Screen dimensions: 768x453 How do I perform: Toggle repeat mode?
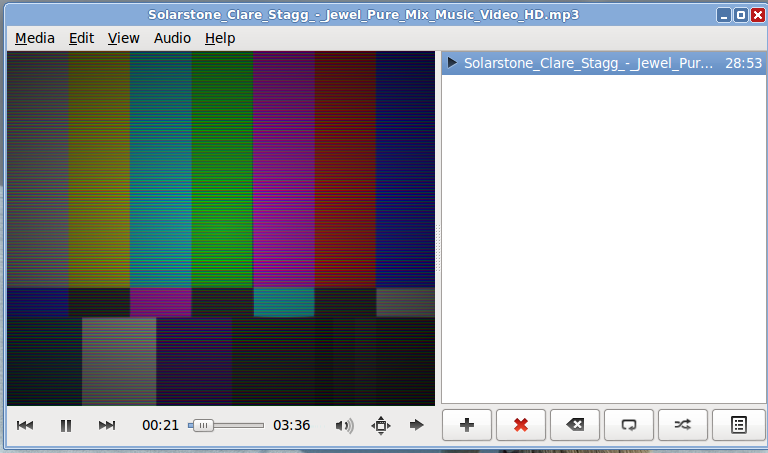click(629, 425)
